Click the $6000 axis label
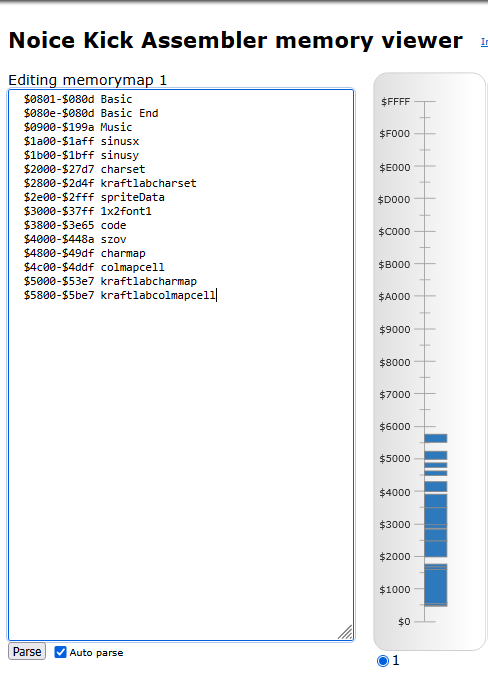The height and width of the screenshot is (676, 488). click(394, 426)
